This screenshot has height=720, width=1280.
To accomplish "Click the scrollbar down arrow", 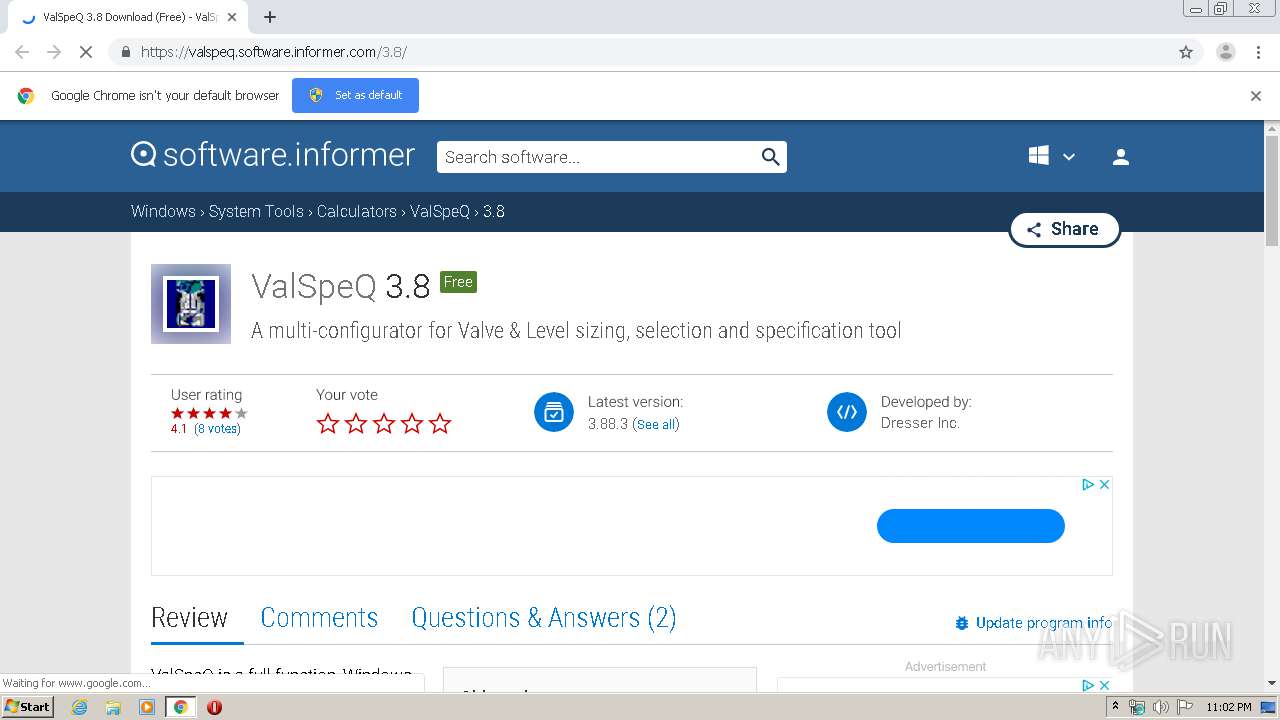I will (1272, 684).
